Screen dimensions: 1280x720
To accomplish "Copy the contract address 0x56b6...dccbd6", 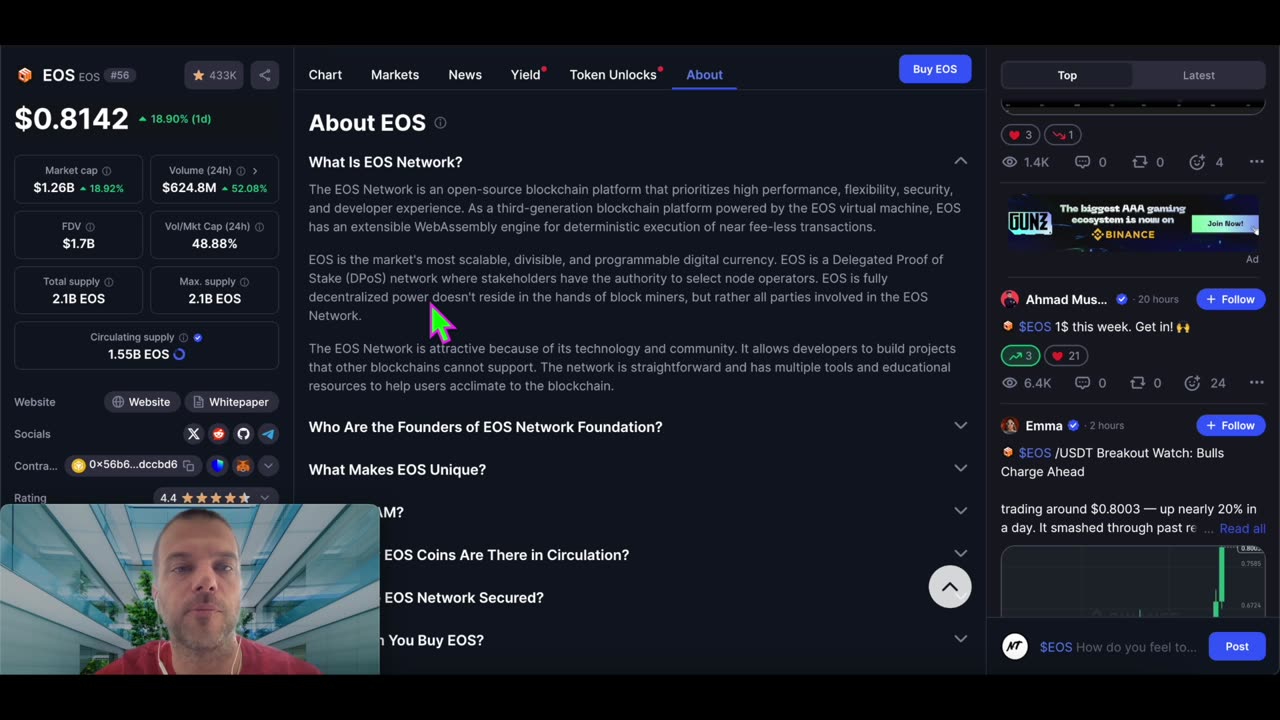I will click(x=188, y=466).
